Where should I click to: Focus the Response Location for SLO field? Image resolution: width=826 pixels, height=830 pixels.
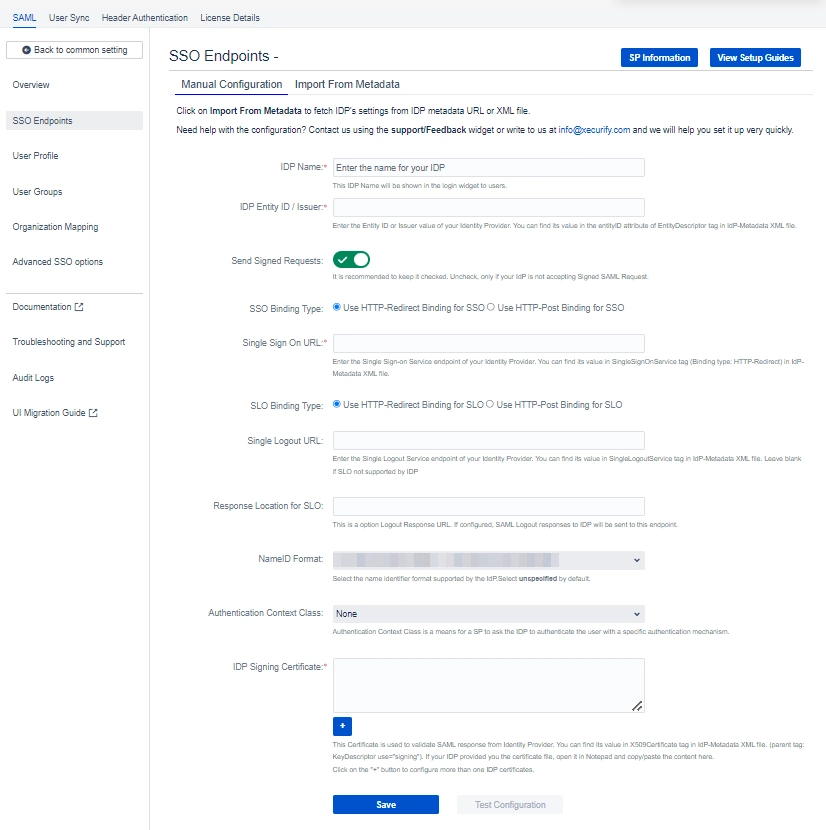pyautogui.click(x=488, y=506)
